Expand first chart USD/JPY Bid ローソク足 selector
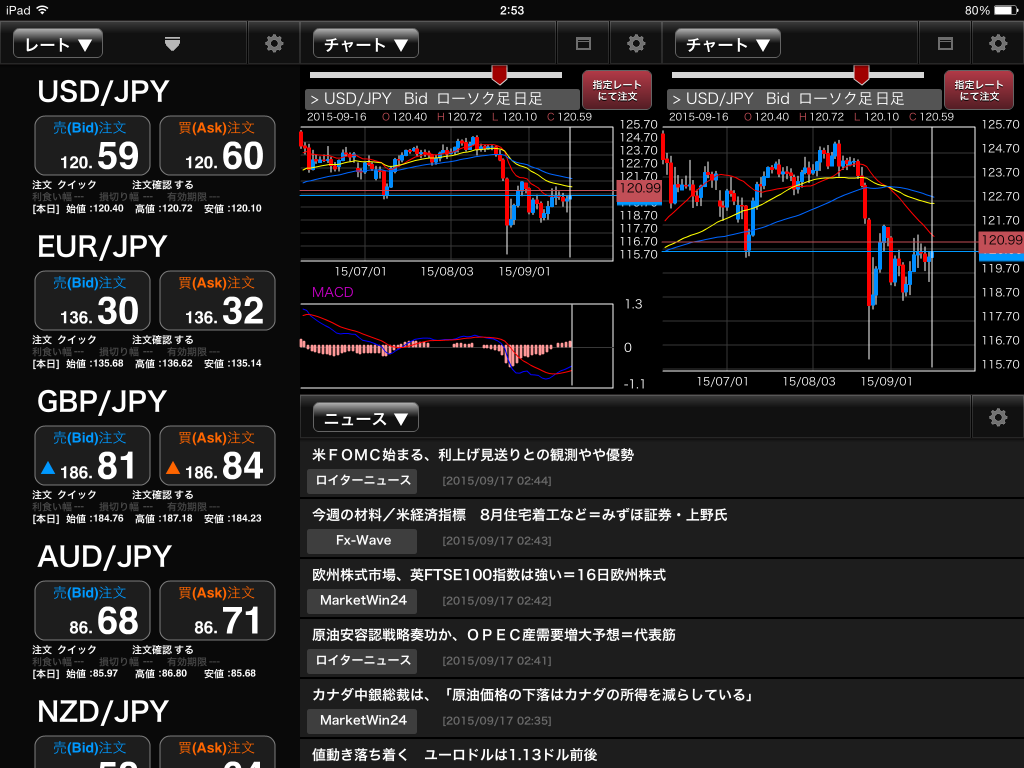The width and height of the screenshot is (1024, 768). pos(442,99)
